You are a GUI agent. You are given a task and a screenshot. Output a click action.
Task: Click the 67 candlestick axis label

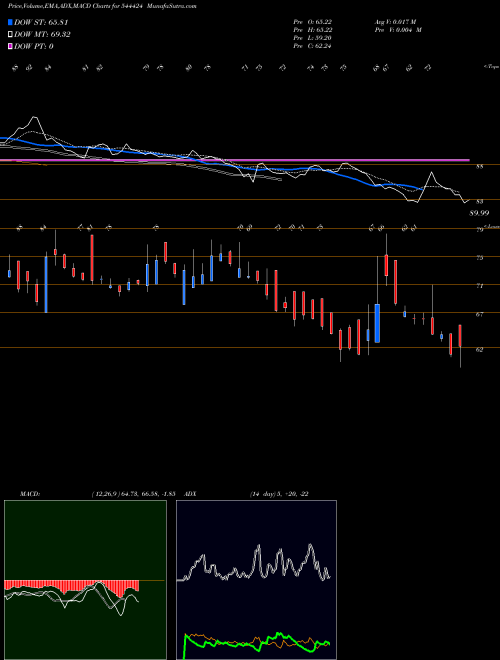click(x=480, y=314)
